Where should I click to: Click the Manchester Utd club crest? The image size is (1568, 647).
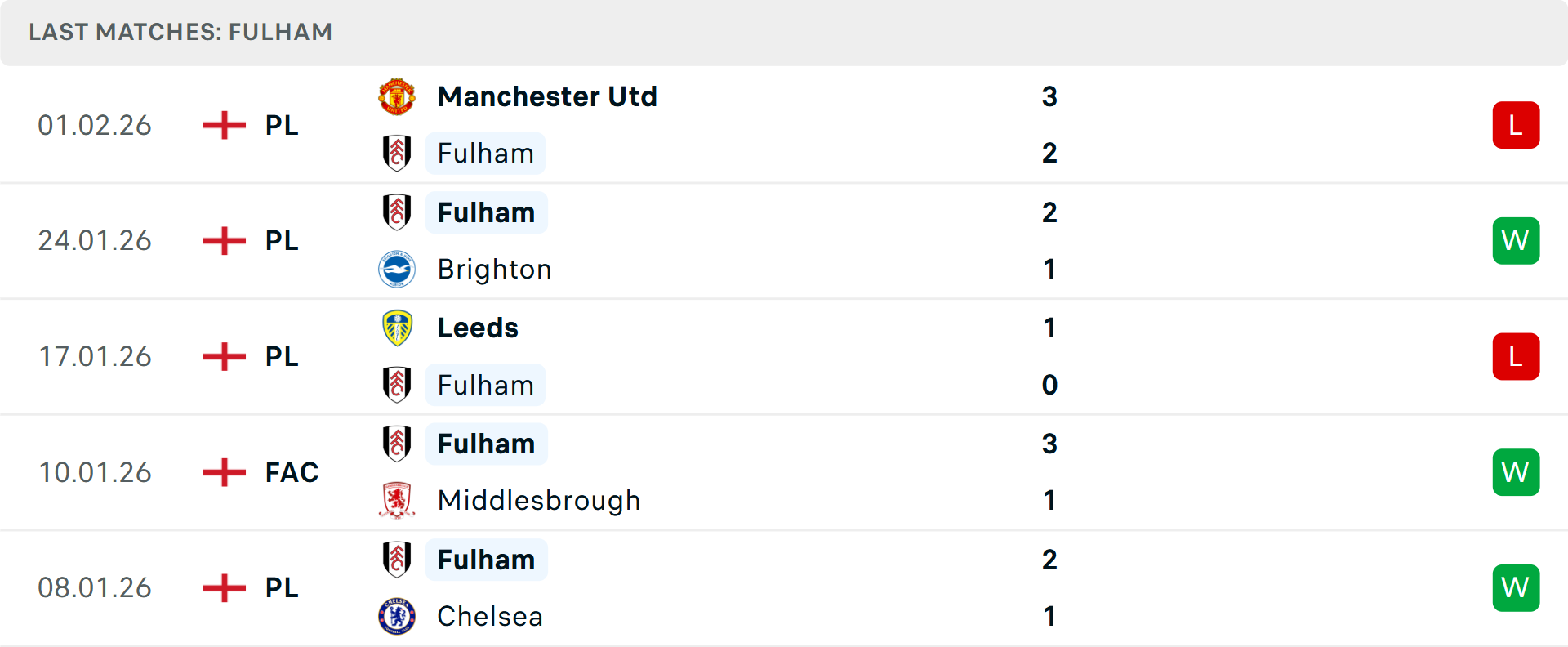(x=397, y=96)
